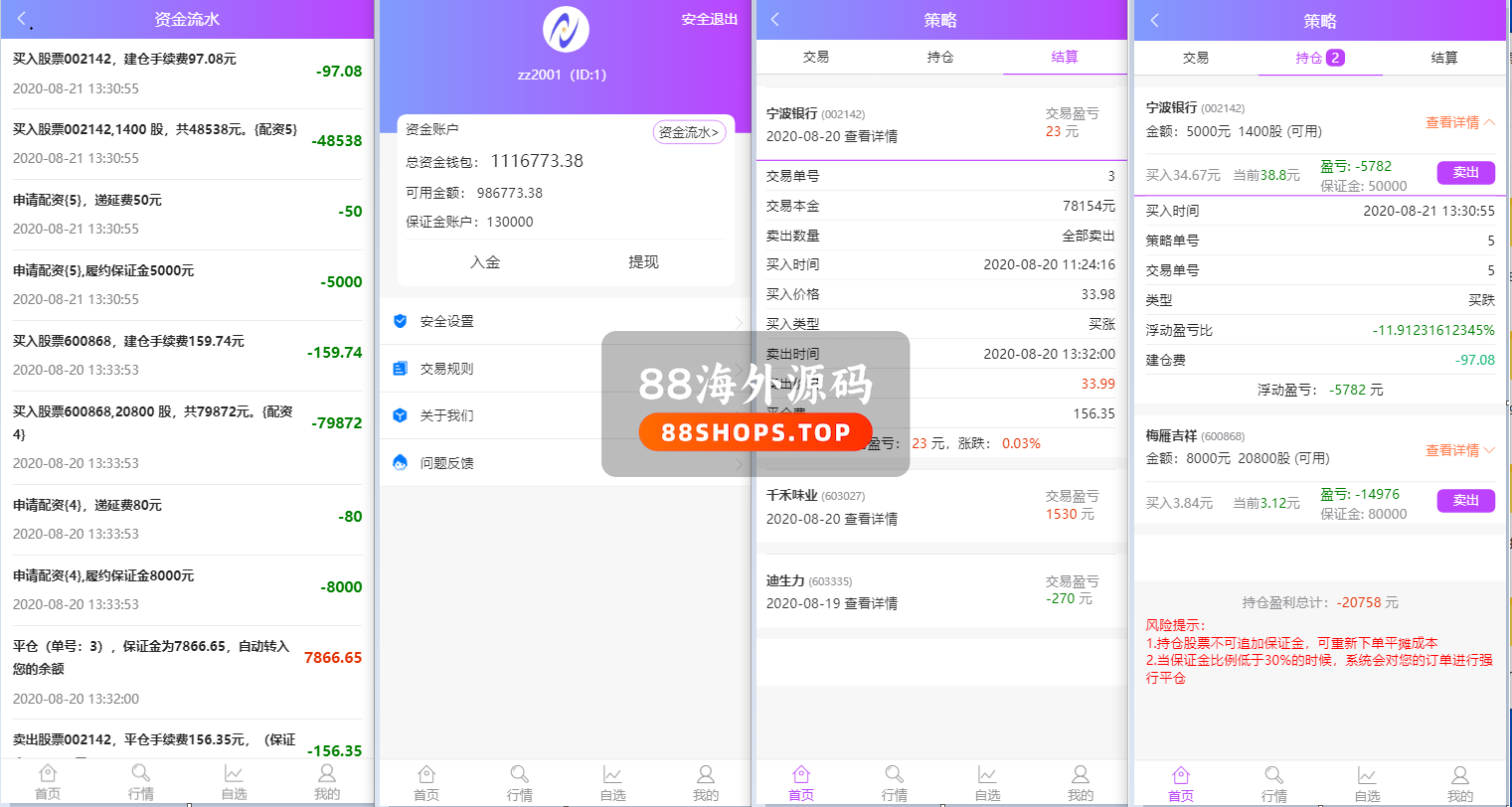The height and width of the screenshot is (807, 1512).
Task: Click the user avatar logo above zz2001
Action: click(565, 29)
